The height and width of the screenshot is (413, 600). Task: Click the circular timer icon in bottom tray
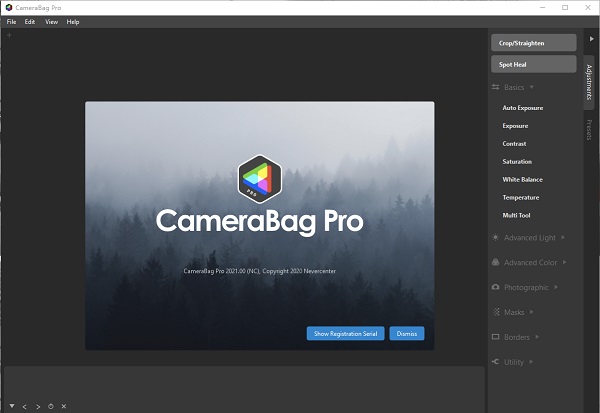[51, 406]
